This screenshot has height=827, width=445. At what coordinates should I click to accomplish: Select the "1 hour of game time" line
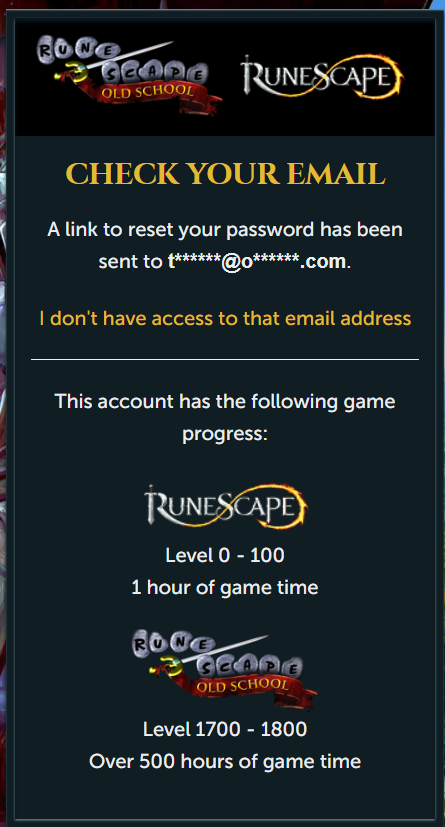(225, 587)
